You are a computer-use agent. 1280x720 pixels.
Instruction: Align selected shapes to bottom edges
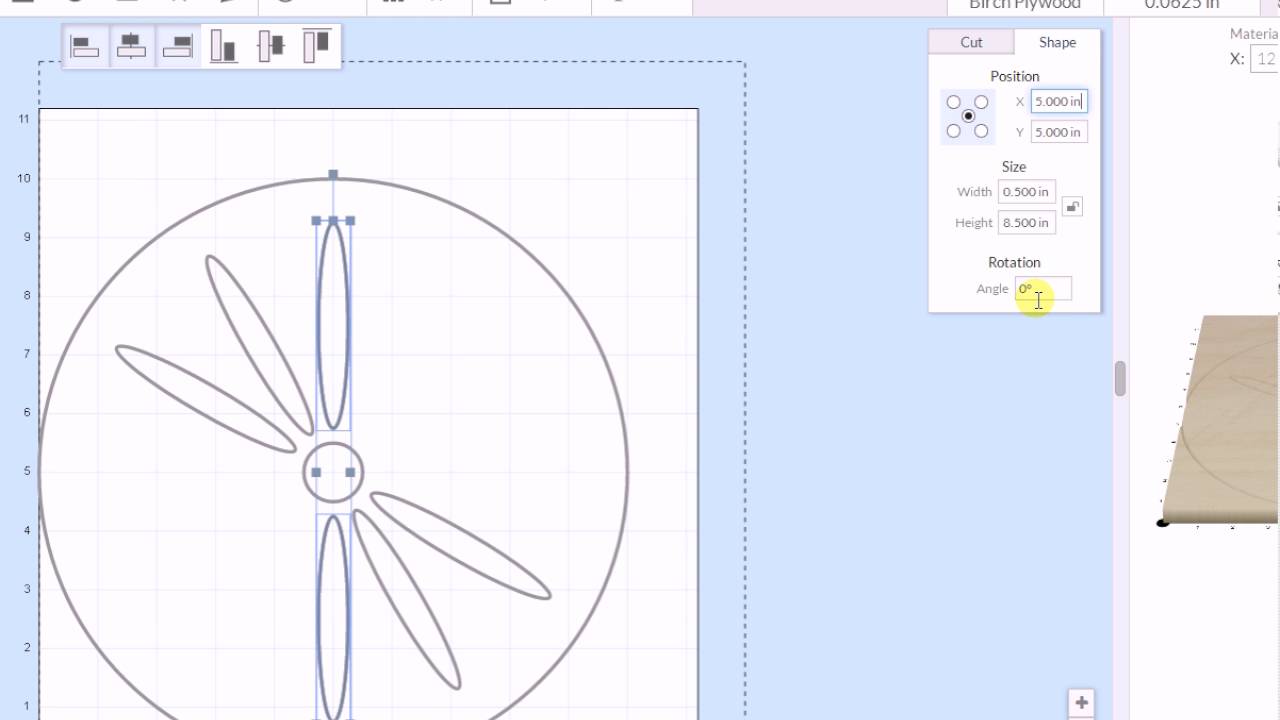[224, 47]
